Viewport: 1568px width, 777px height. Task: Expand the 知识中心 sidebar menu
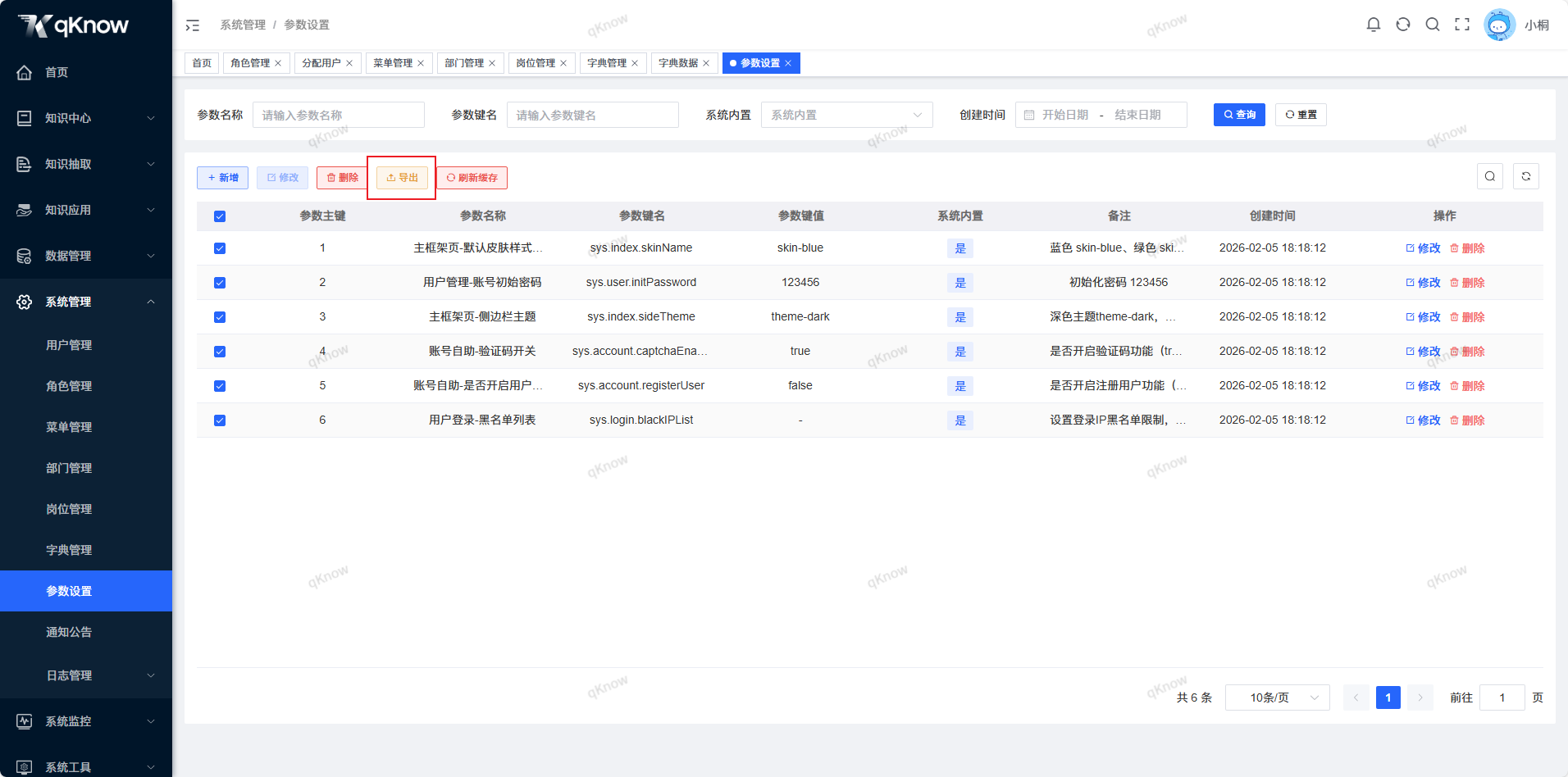click(x=86, y=118)
